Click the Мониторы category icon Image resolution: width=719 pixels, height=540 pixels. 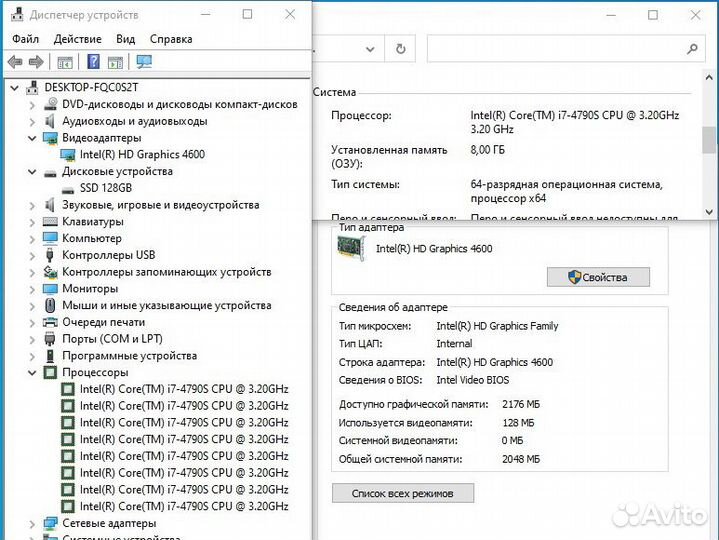click(x=50, y=288)
